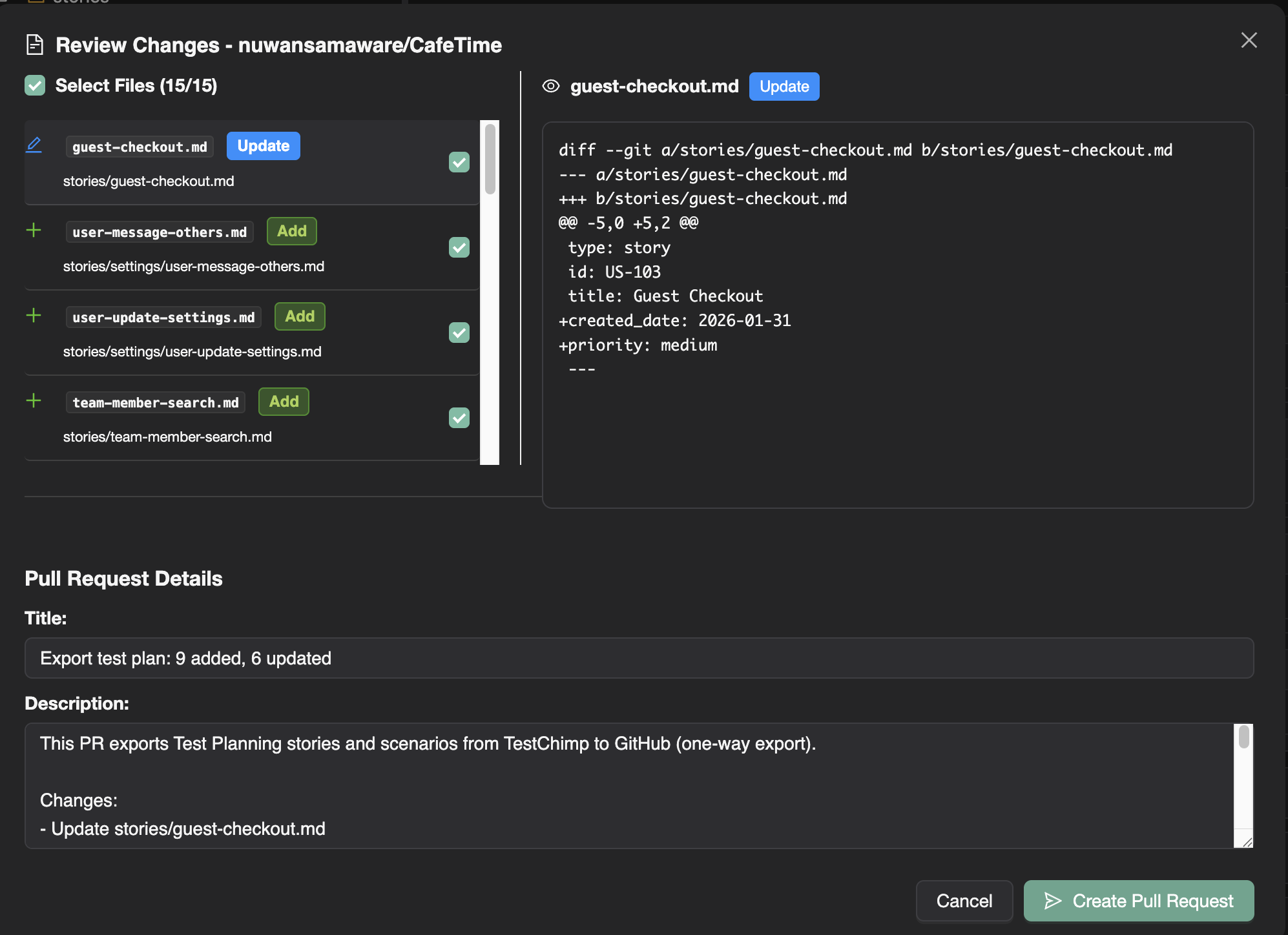
Task: Deselect the user-update-settings.md checkbox
Action: pyautogui.click(x=459, y=333)
